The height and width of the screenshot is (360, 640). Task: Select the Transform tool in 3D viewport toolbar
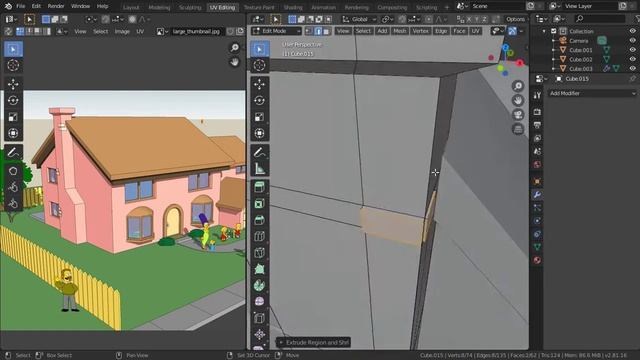point(259,133)
